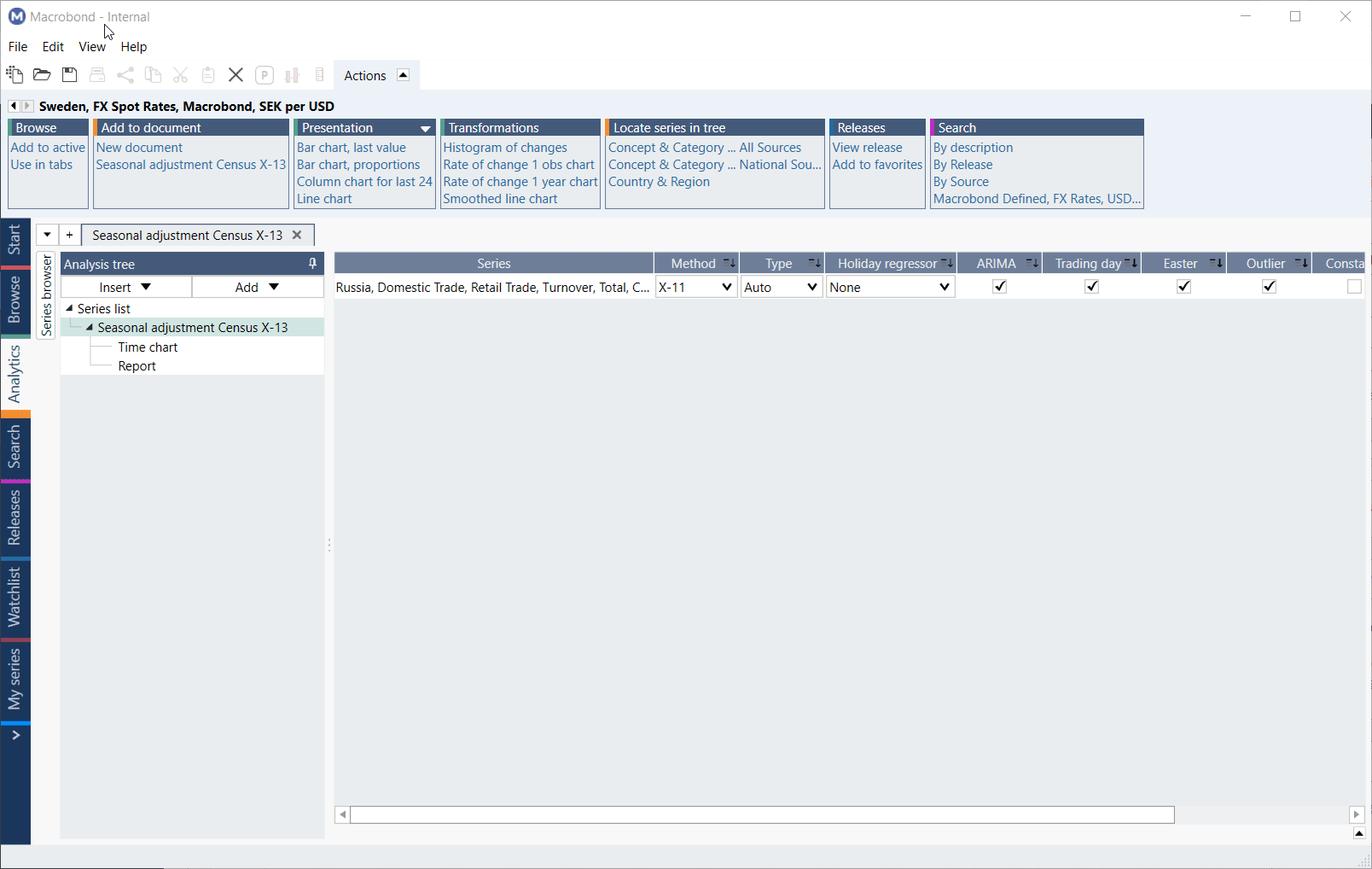Go to previous series with the left arrow
The image size is (1372, 869).
pos(14,106)
